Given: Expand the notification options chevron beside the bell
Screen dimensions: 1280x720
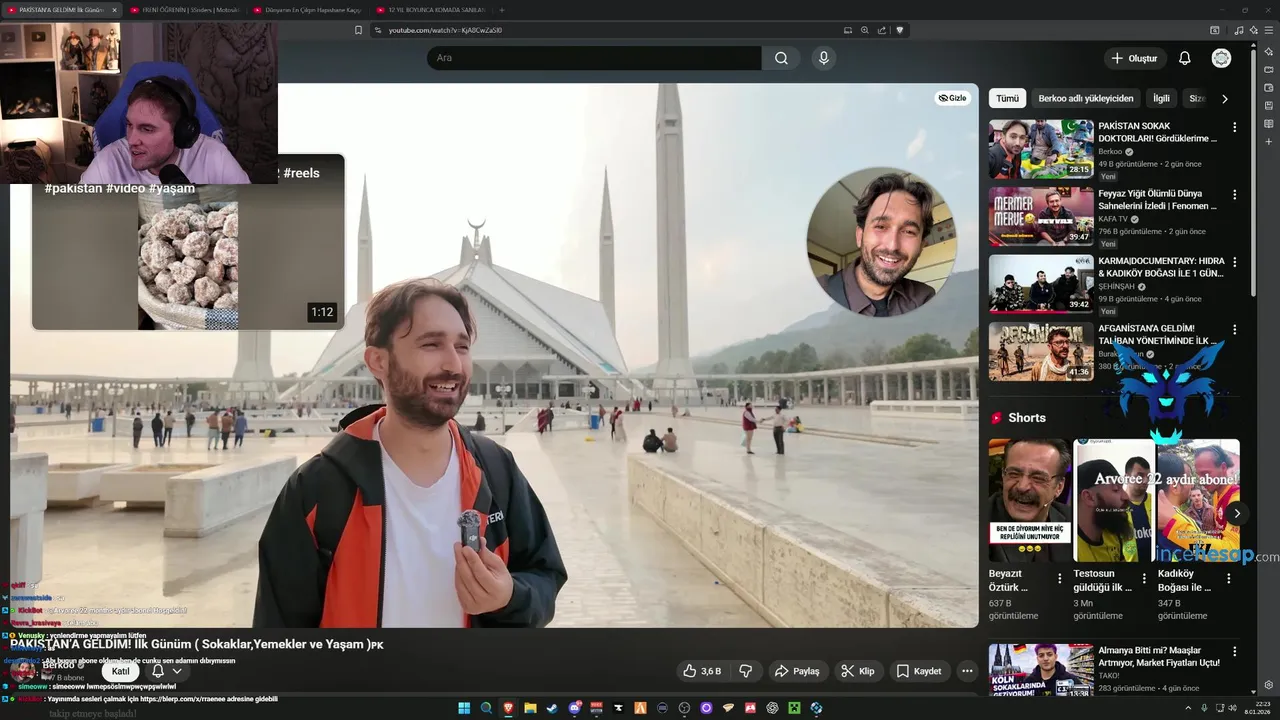Looking at the screenshot, I should pyautogui.click(x=177, y=671).
